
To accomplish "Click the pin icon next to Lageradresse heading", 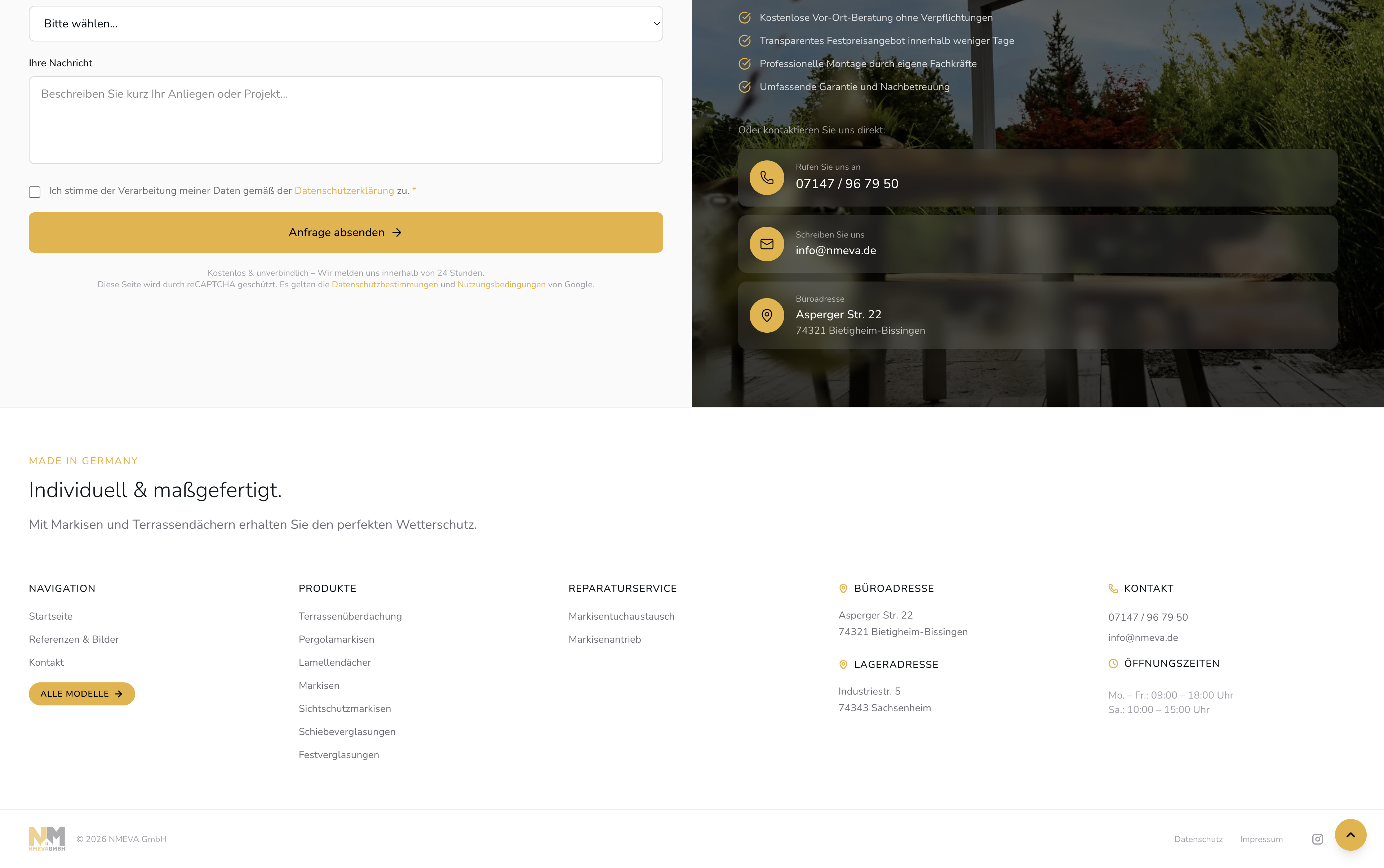I will [x=843, y=664].
